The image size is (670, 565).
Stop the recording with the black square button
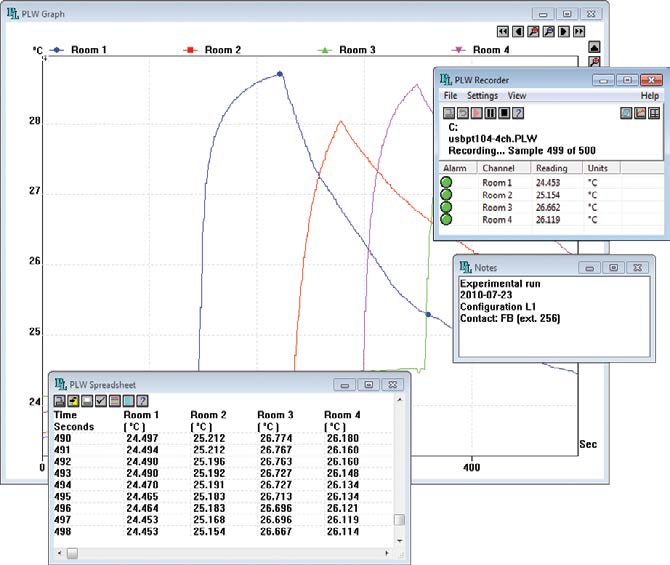tap(505, 112)
